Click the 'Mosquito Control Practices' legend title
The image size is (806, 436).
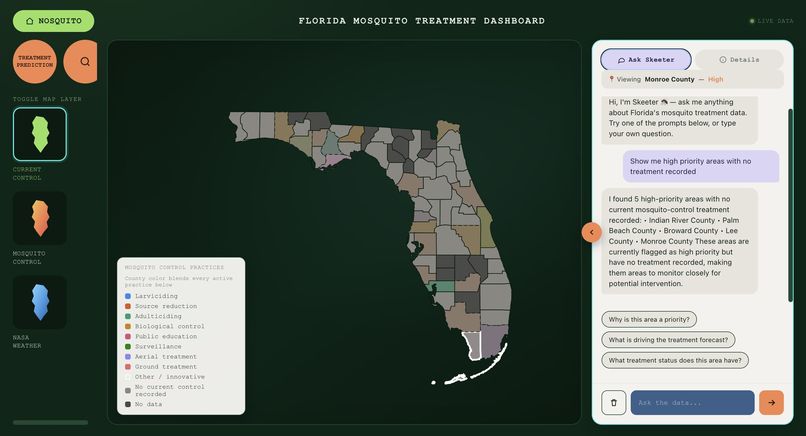pos(174,267)
